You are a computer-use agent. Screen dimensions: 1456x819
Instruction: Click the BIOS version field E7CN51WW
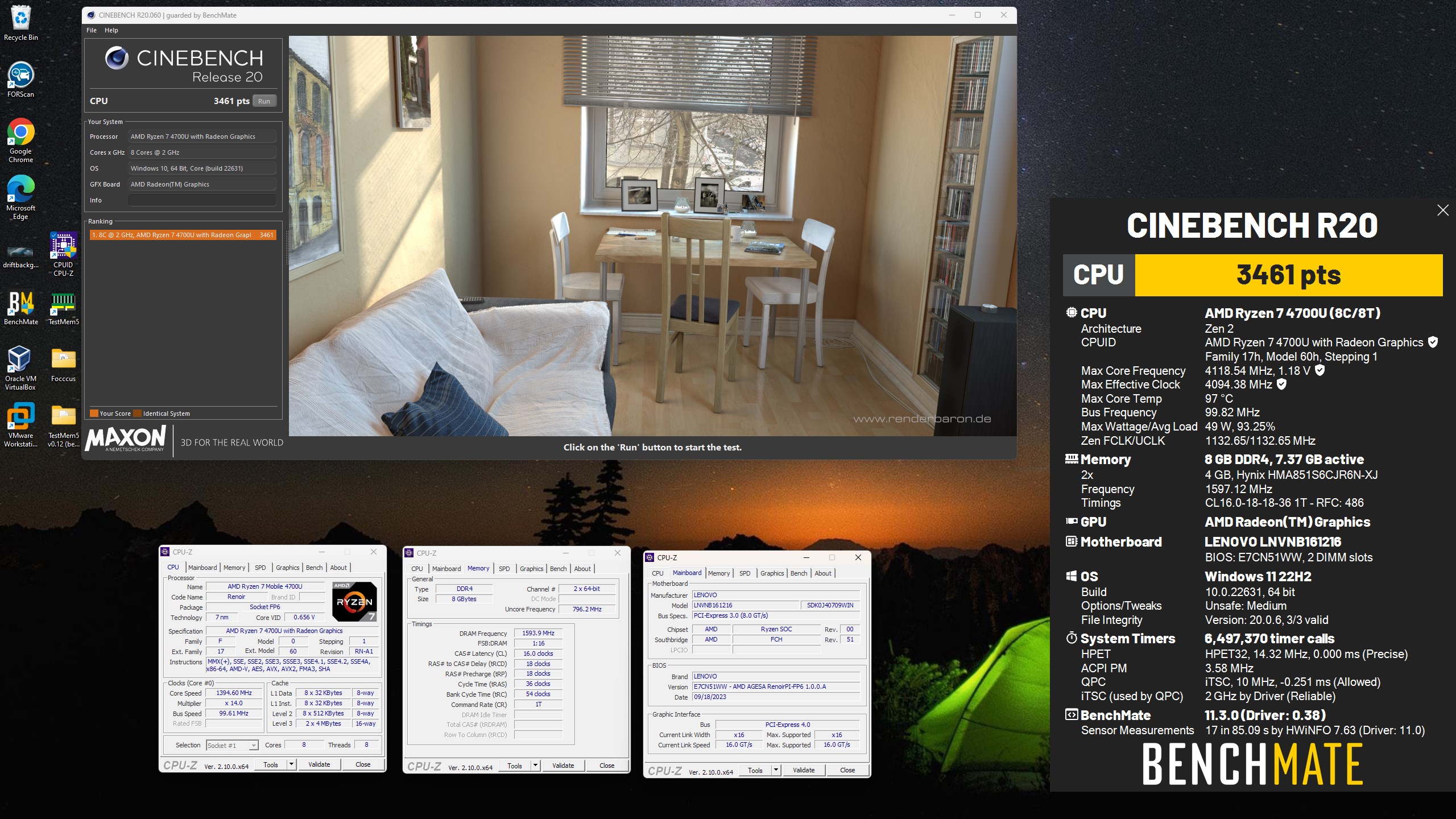[776, 686]
